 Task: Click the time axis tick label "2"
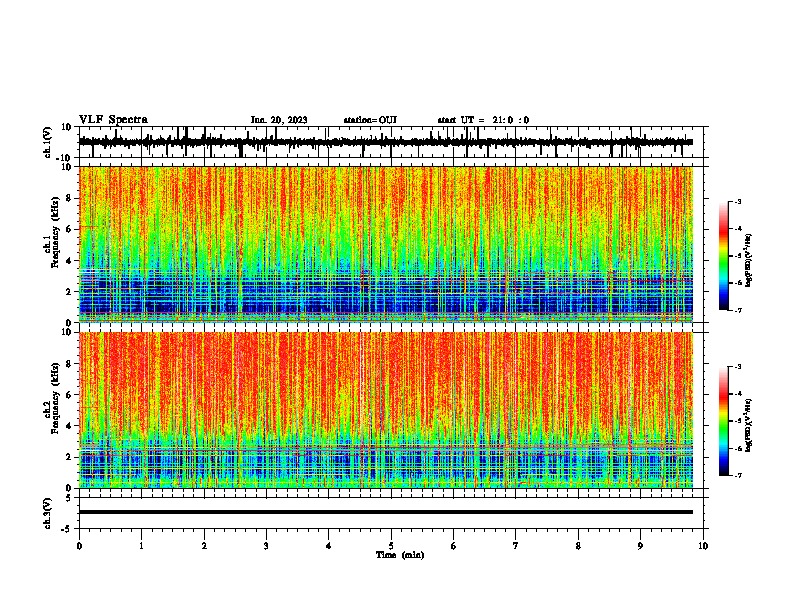pos(204,546)
